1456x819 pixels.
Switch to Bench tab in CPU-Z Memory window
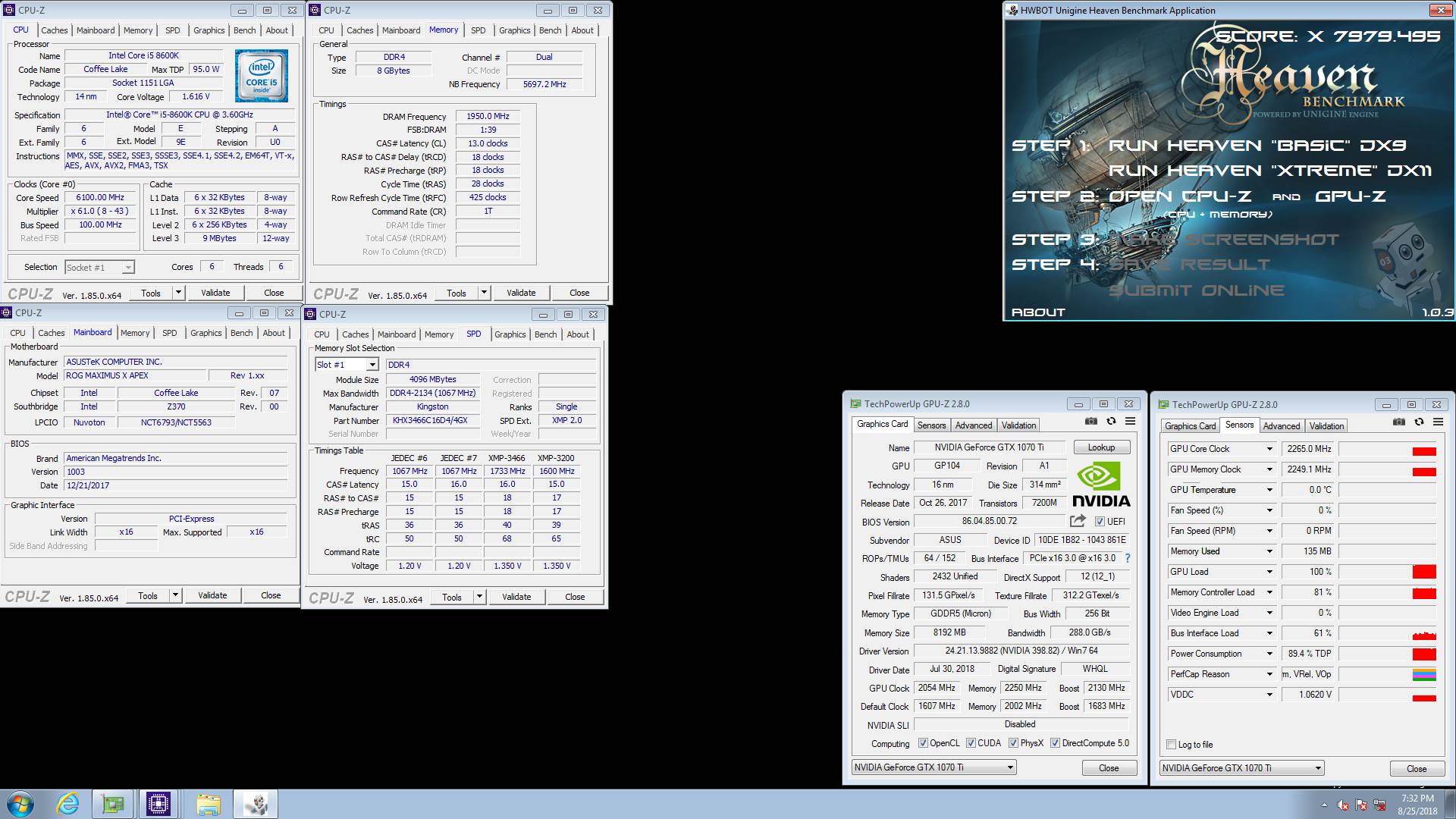click(x=551, y=30)
